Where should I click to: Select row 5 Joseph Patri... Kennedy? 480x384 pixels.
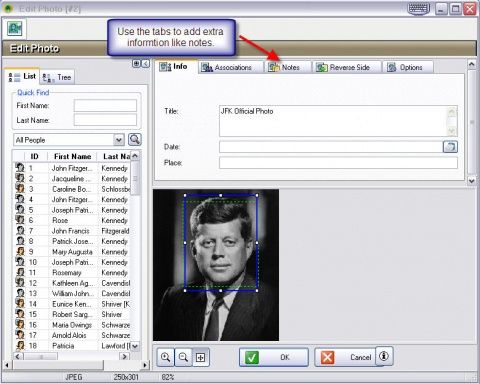point(72,210)
